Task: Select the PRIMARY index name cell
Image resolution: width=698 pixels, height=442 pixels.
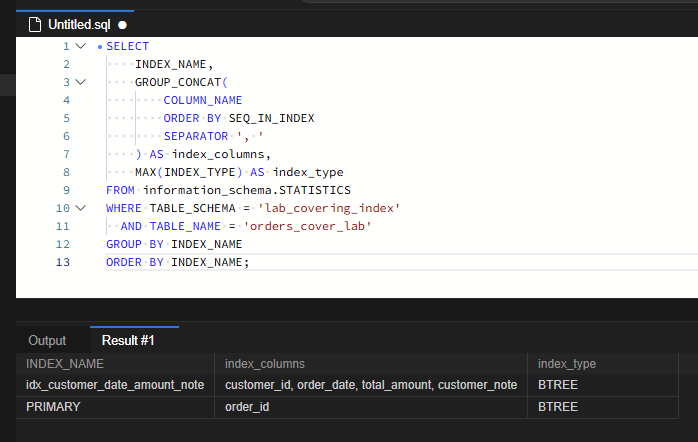Action: point(115,407)
